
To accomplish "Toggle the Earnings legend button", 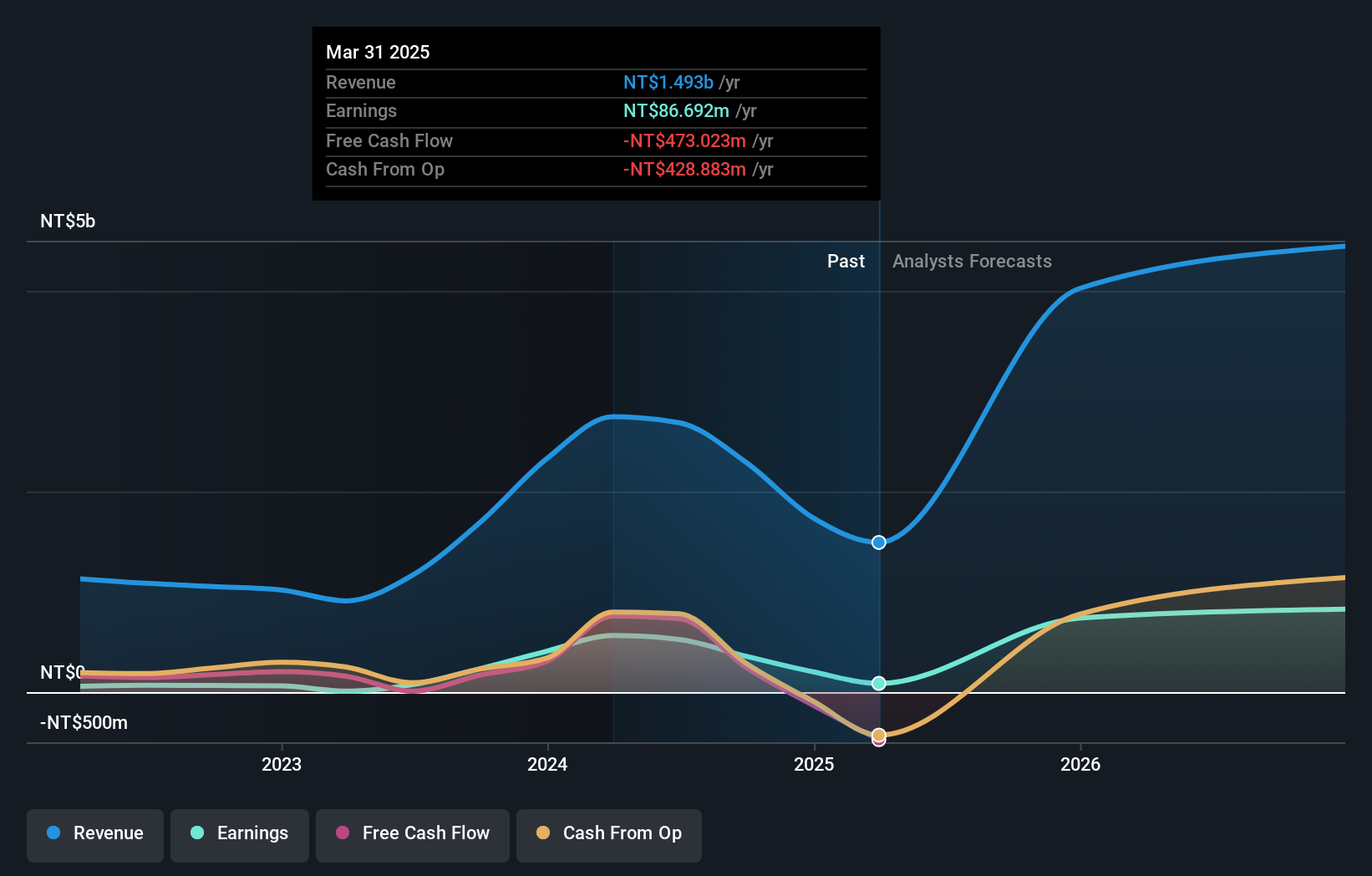I will point(240,835).
